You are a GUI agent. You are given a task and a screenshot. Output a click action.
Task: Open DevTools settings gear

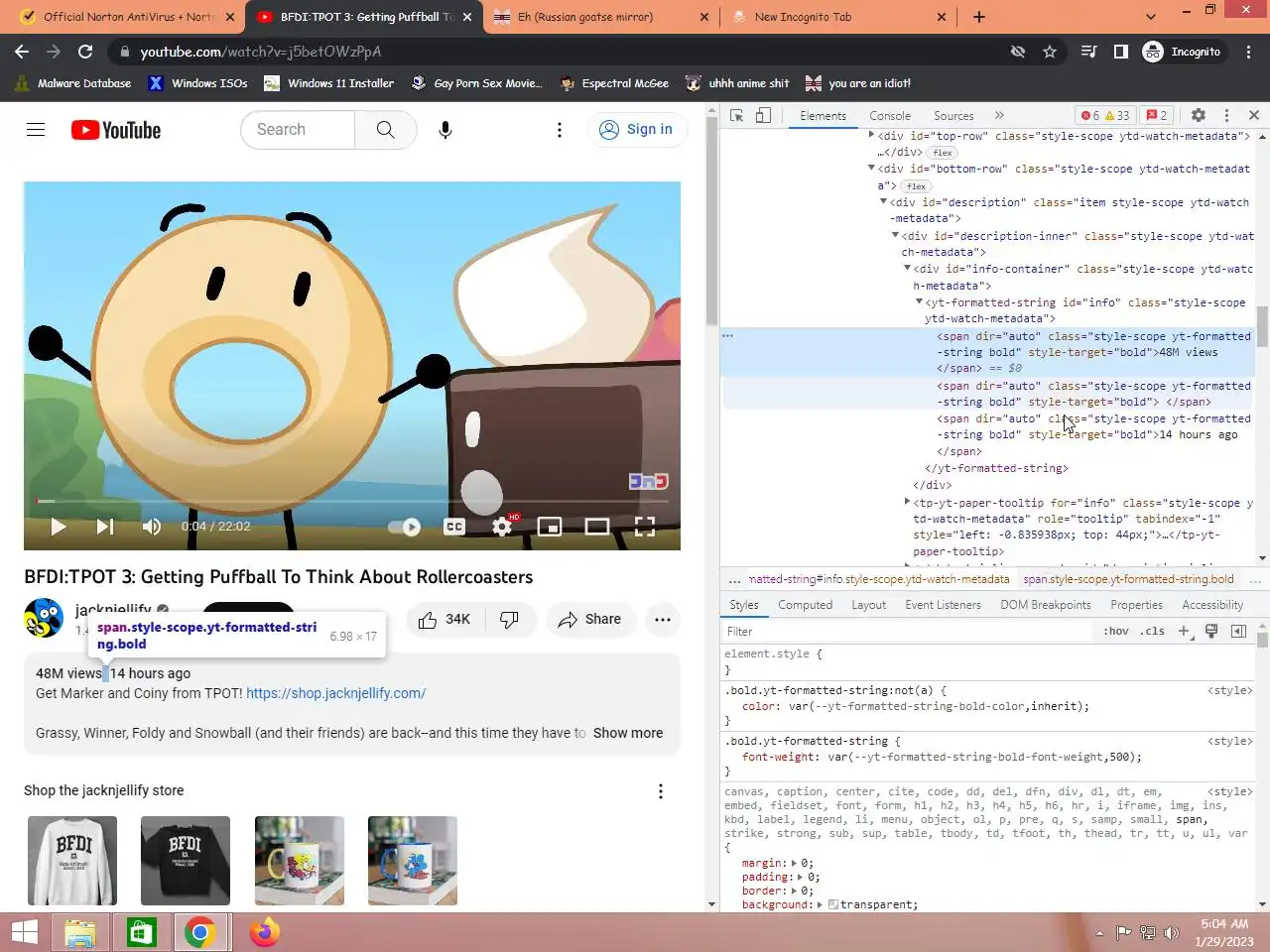[x=1199, y=116]
